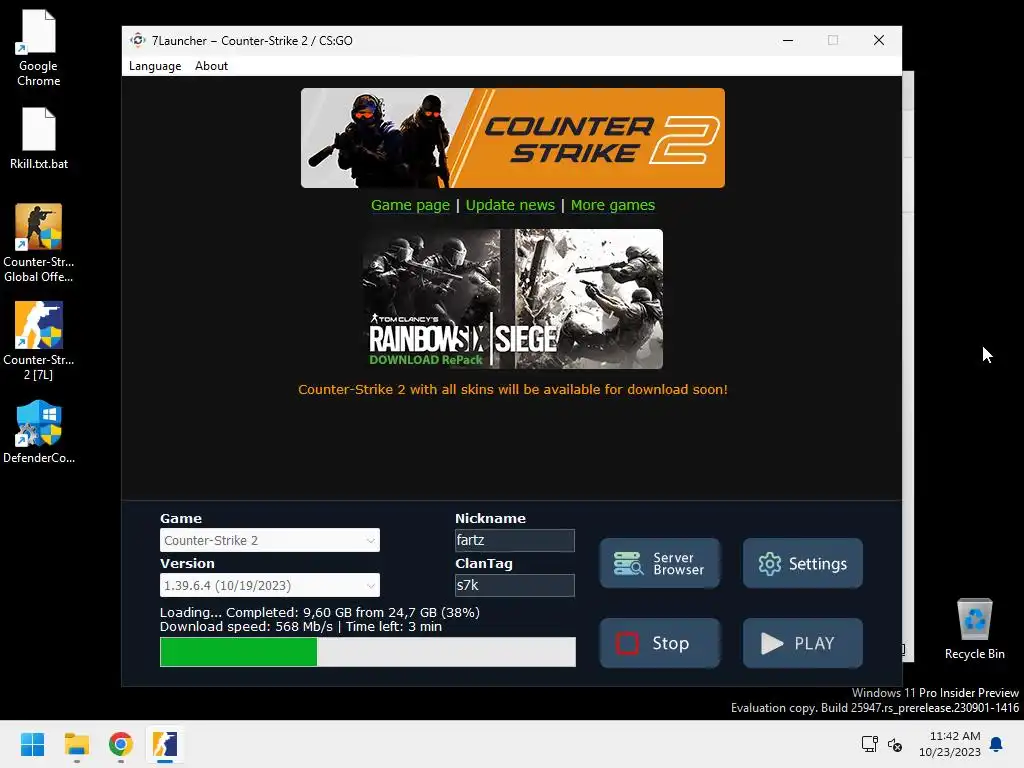The width and height of the screenshot is (1024, 768).
Task: Click the PLAY button
Action: [x=803, y=643]
